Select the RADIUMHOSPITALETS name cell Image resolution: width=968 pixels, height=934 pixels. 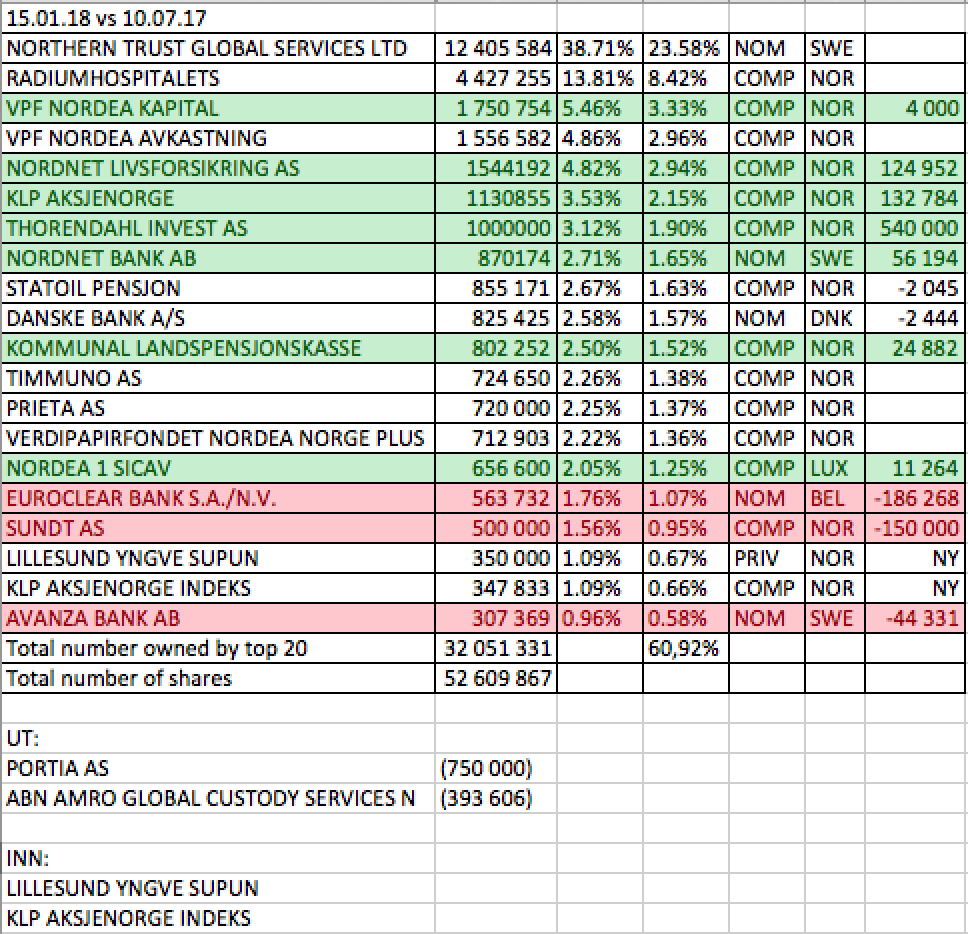tap(218, 78)
